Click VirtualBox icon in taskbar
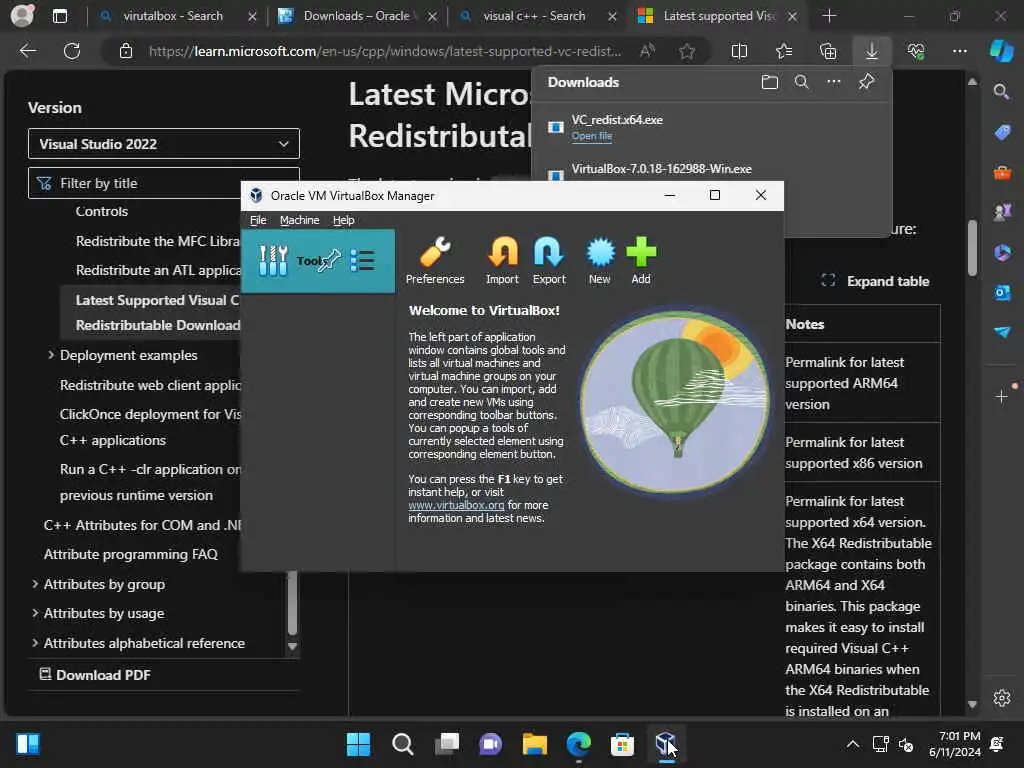Screen dimensions: 1024x768 click(x=665, y=744)
